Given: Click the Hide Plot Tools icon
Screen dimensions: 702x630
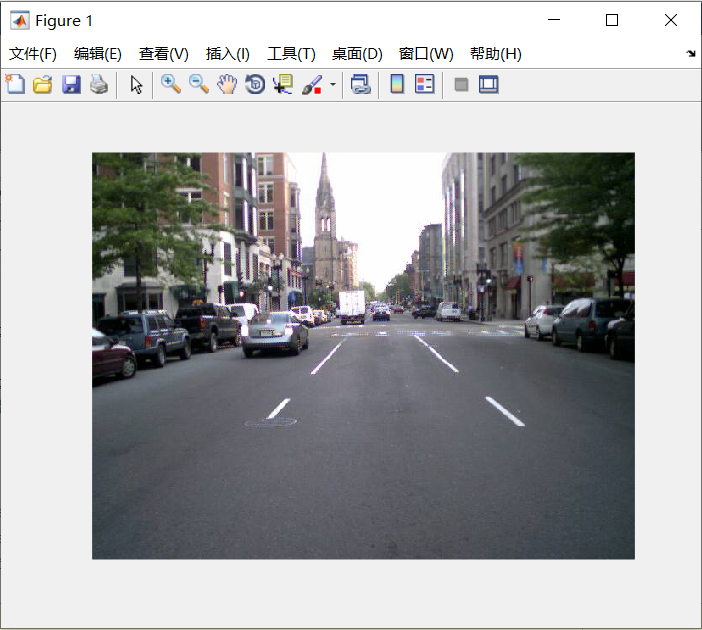Looking at the screenshot, I should pyautogui.click(x=461, y=84).
